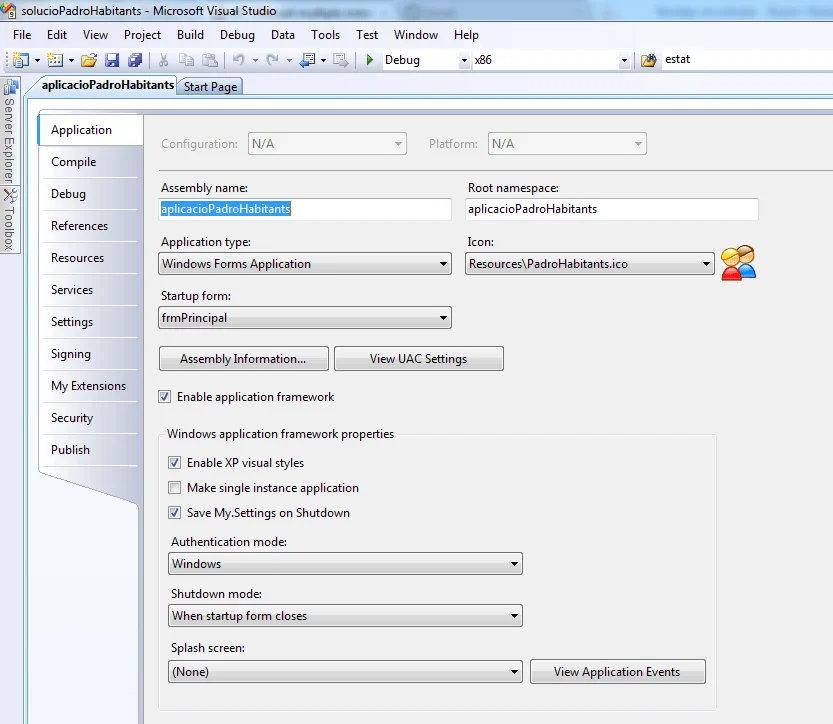The height and width of the screenshot is (724, 833).
Task: Click the Redo arrow icon
Action: click(273, 60)
